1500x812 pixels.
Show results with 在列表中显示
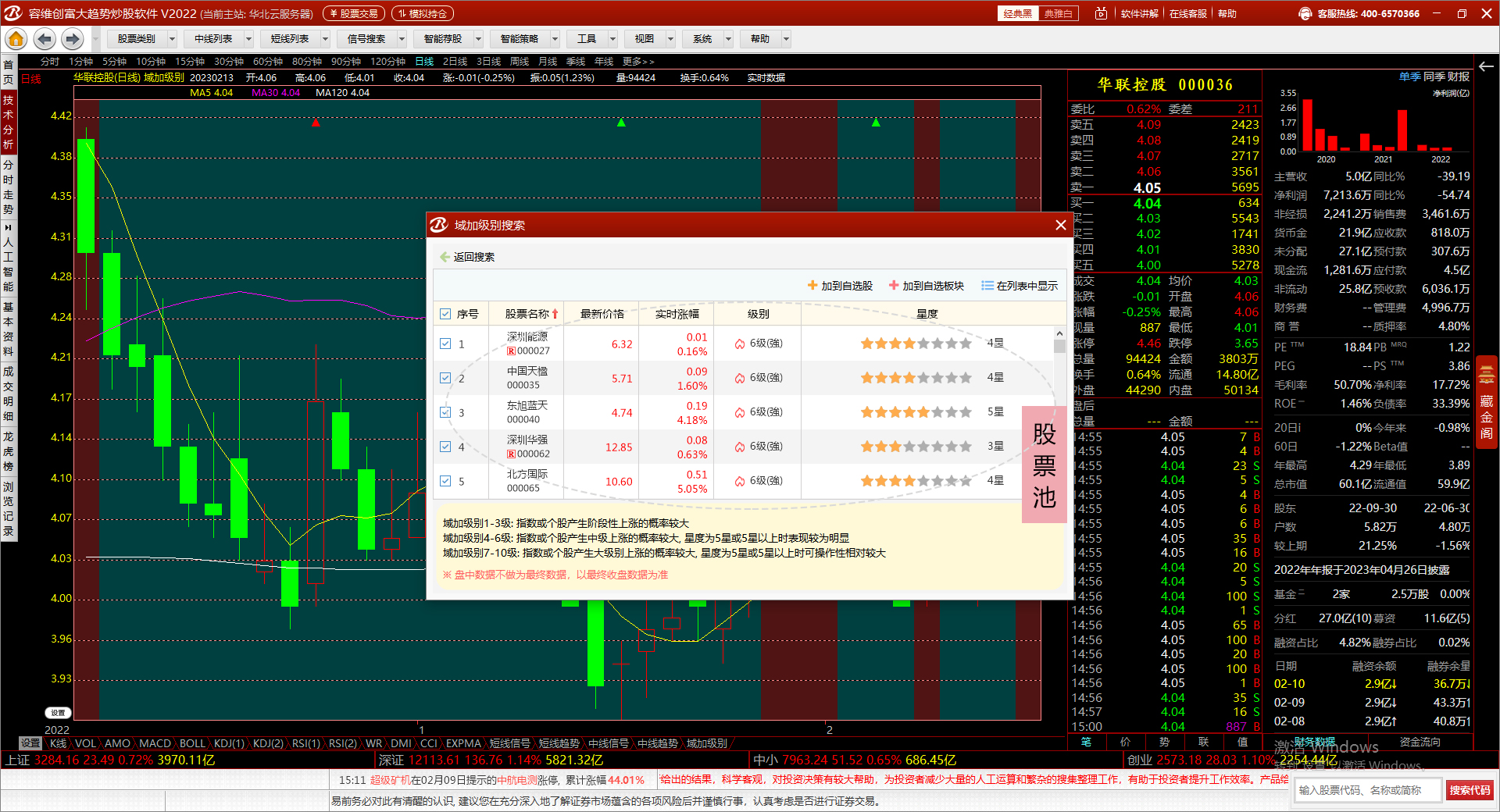coord(1020,286)
